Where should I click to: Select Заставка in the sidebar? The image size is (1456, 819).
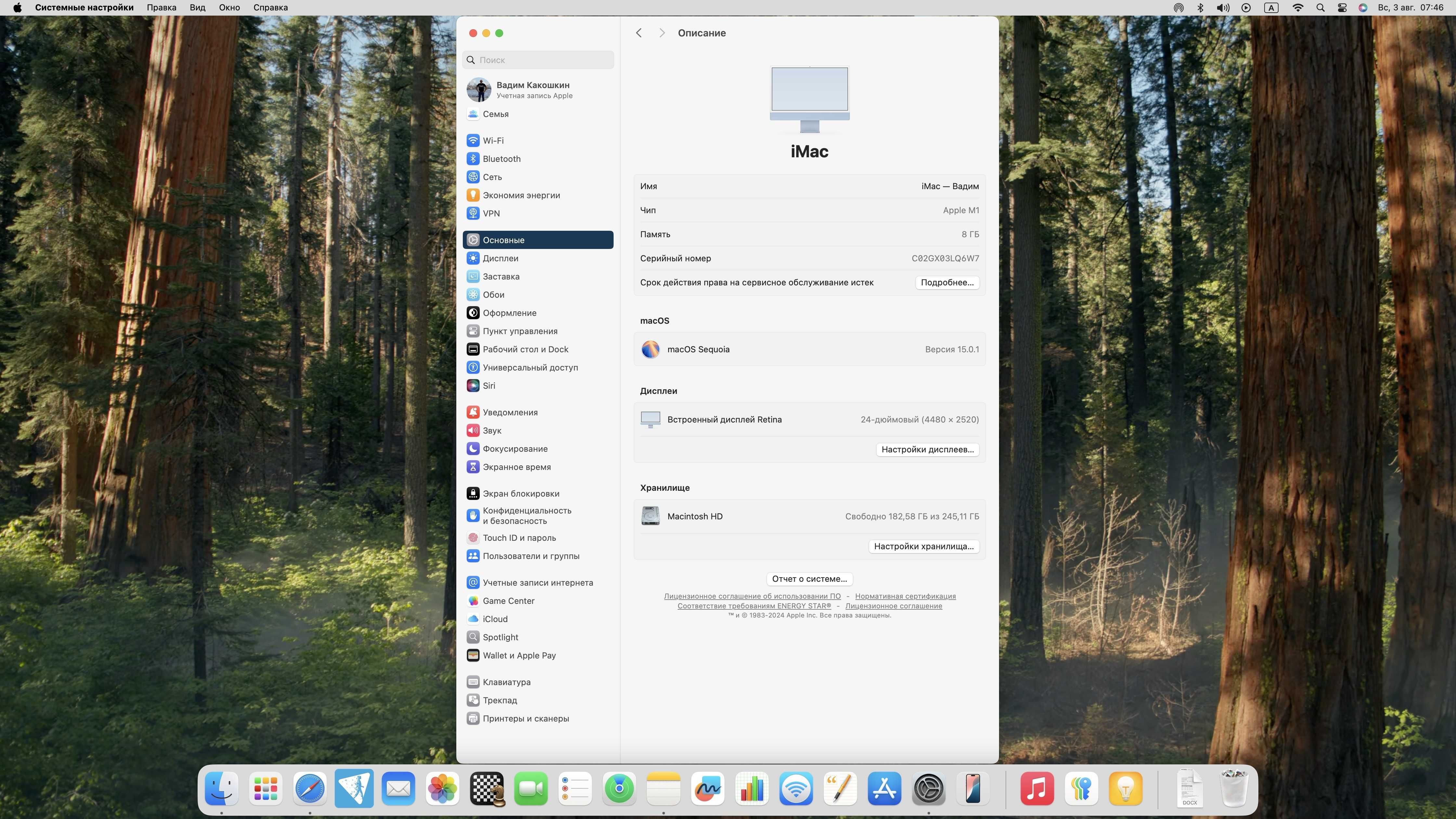(x=538, y=276)
